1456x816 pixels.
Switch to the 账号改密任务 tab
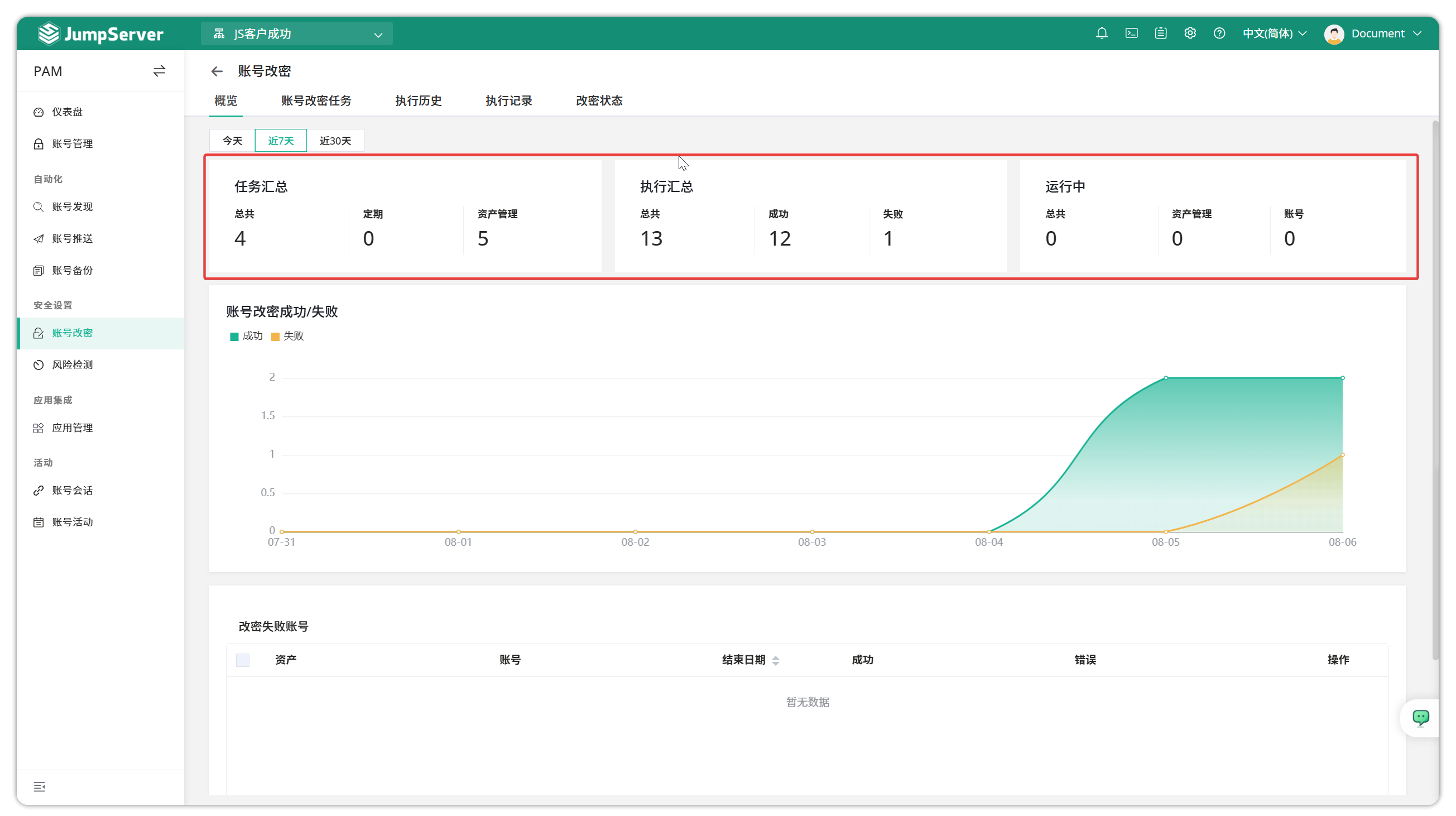coord(316,100)
